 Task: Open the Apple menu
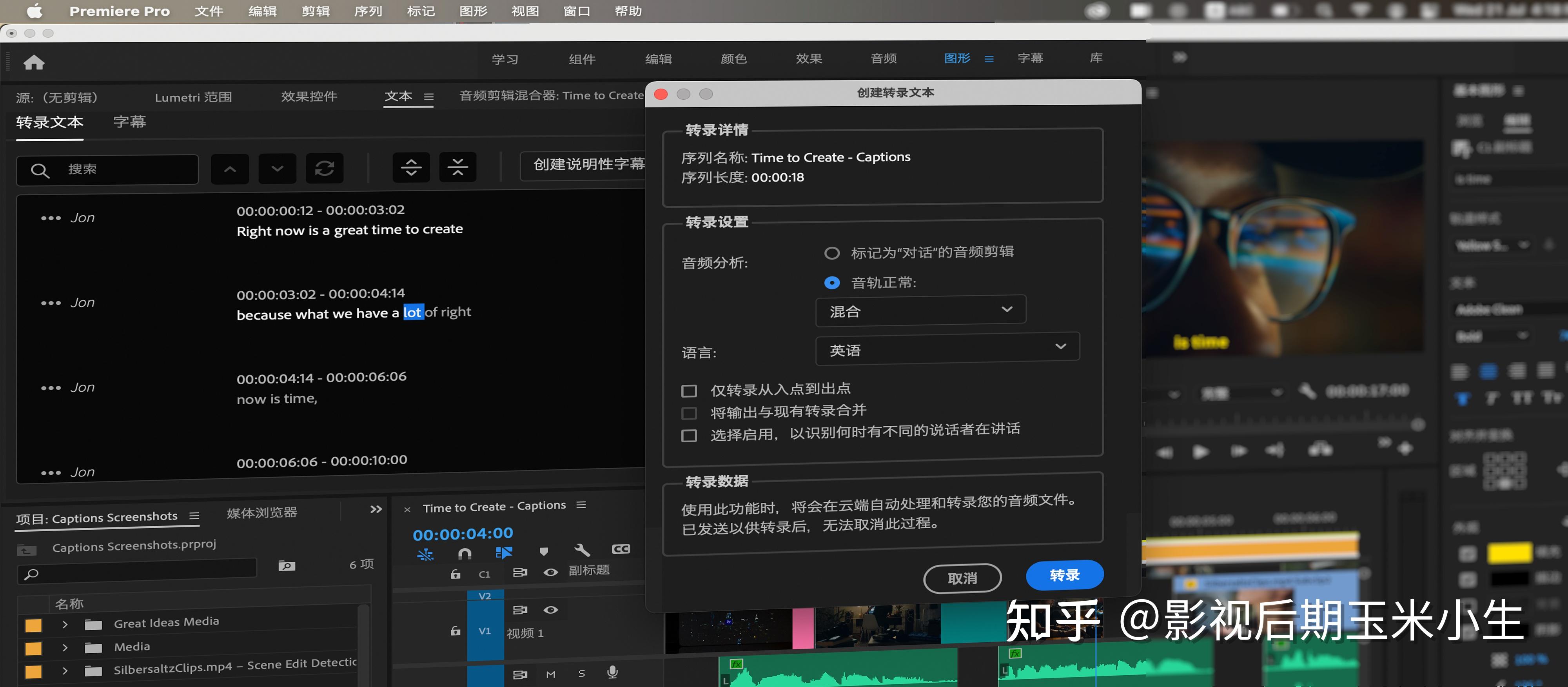coord(35,11)
